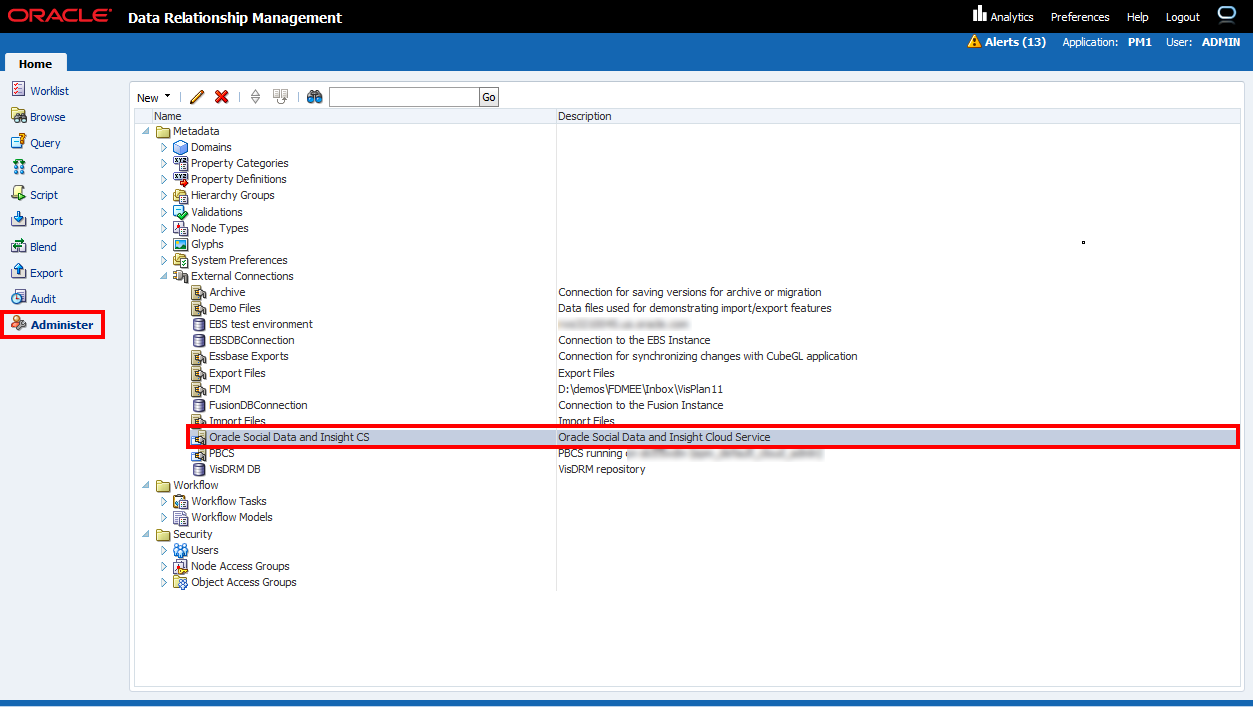The image size is (1253, 707).
Task: Open Preferences in the top bar
Action: pyautogui.click(x=1080, y=17)
